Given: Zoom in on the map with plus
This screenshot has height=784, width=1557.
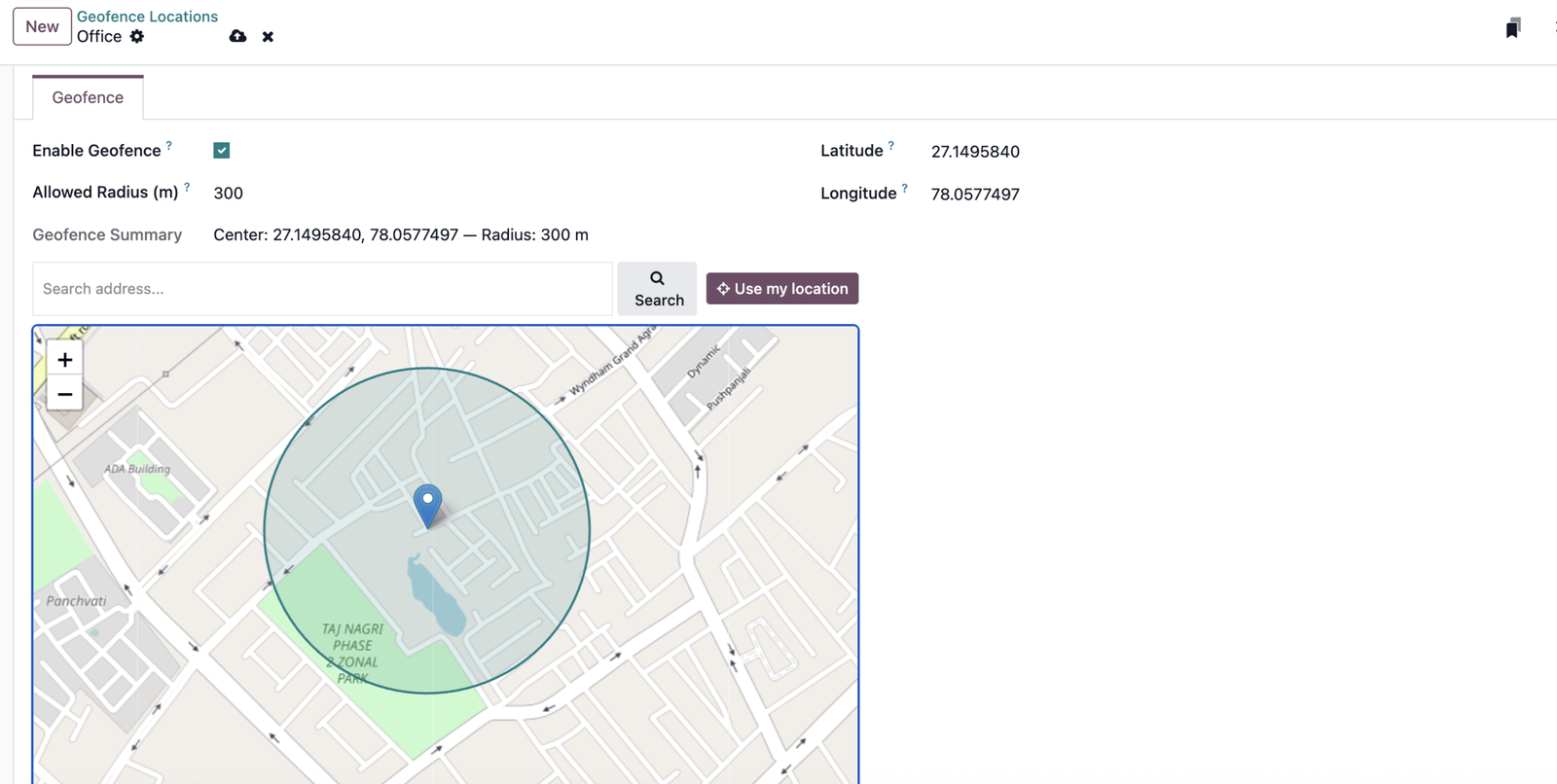Looking at the screenshot, I should click(65, 359).
